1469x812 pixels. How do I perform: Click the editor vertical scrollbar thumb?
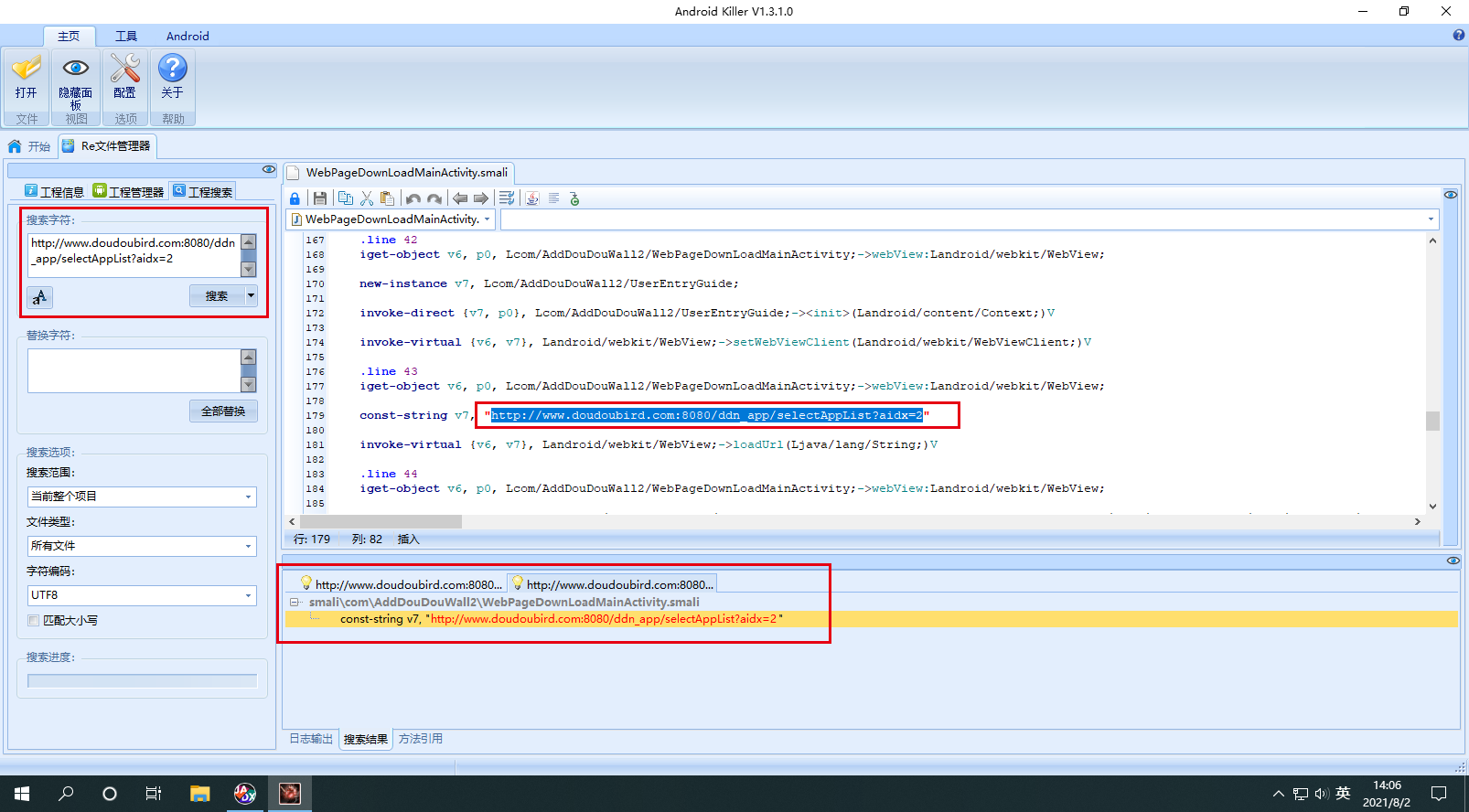point(1432,421)
